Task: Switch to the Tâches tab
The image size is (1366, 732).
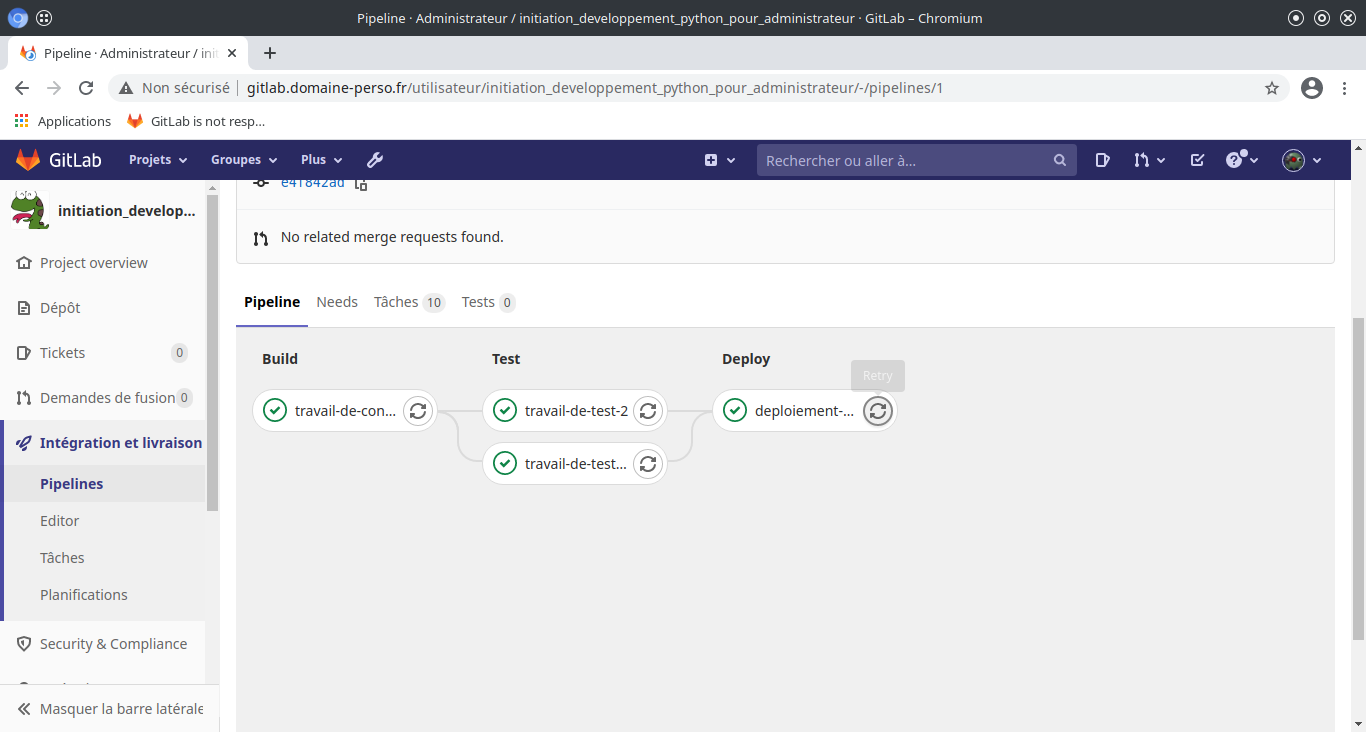Action: (x=408, y=302)
